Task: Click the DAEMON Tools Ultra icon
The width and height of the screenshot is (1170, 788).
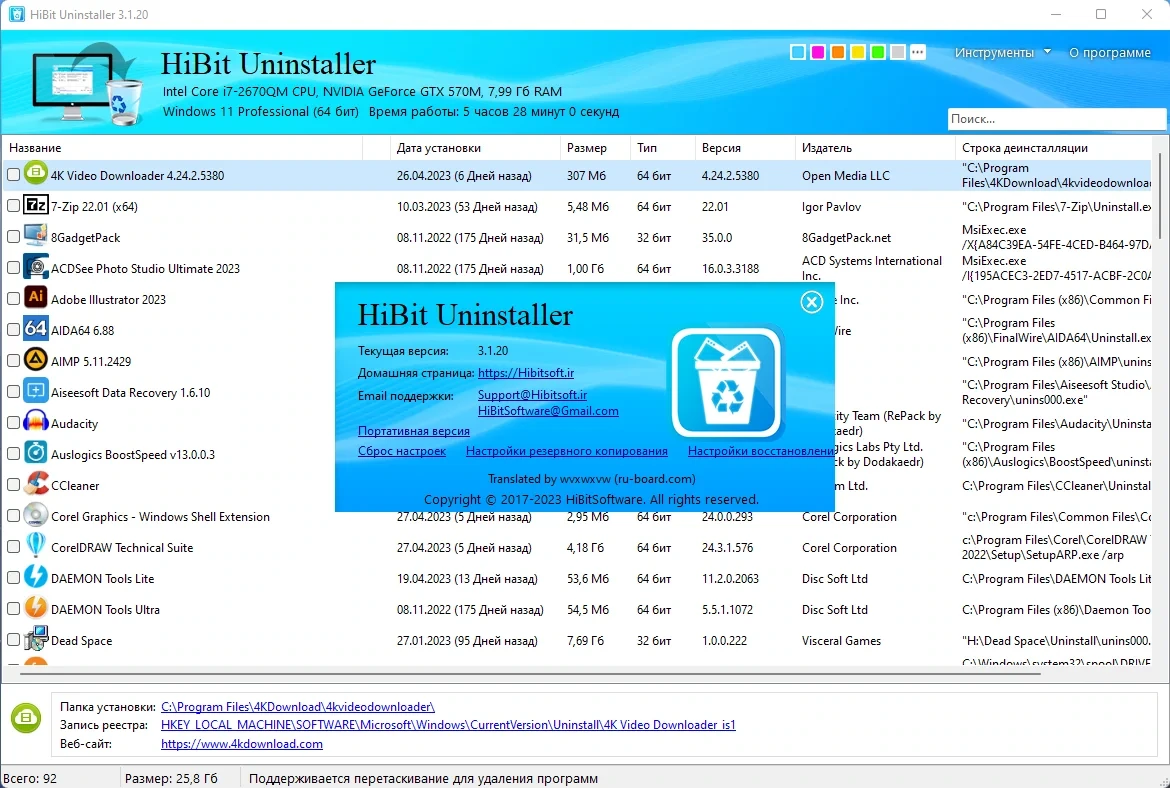Action: [35, 607]
